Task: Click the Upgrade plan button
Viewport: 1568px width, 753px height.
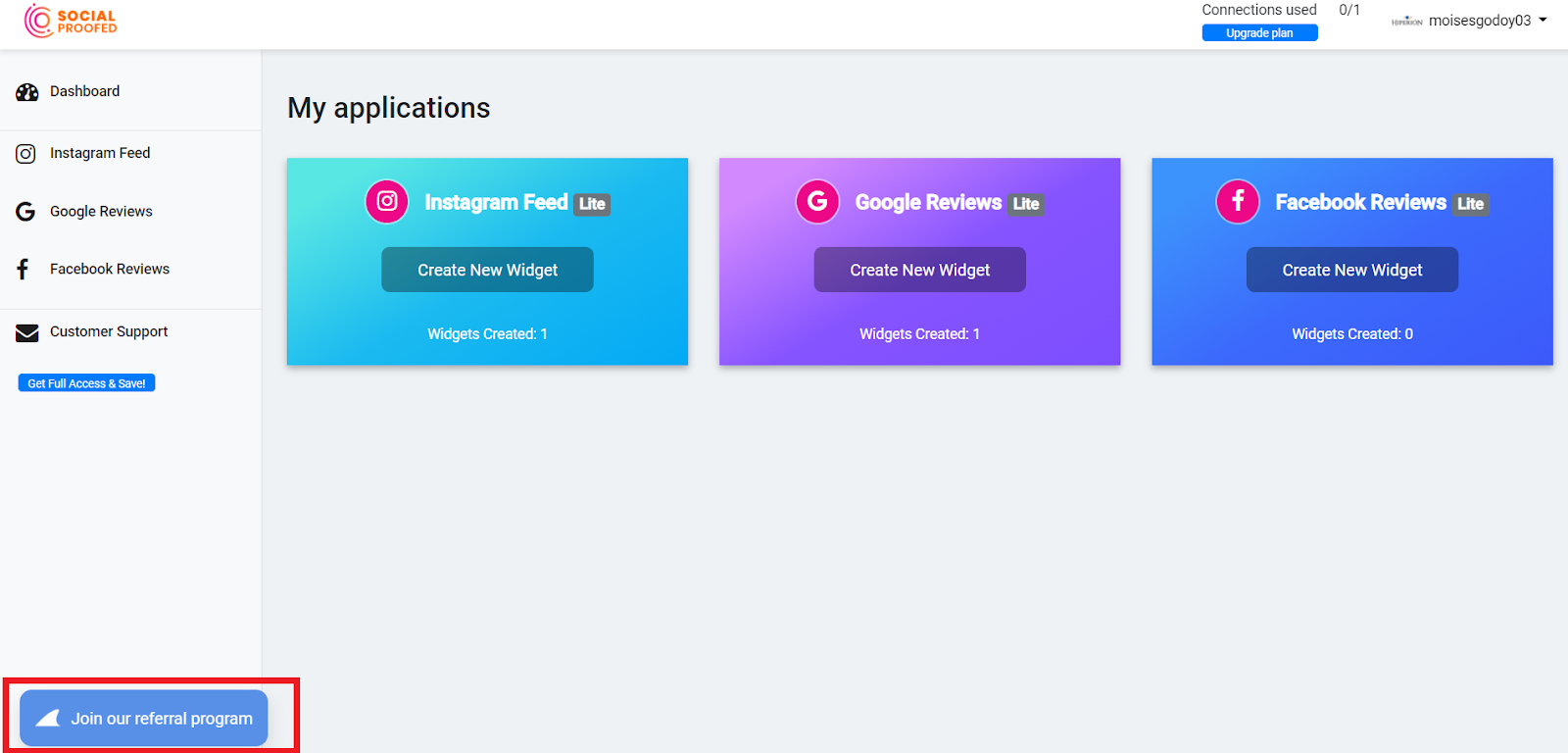Action: pyautogui.click(x=1259, y=33)
